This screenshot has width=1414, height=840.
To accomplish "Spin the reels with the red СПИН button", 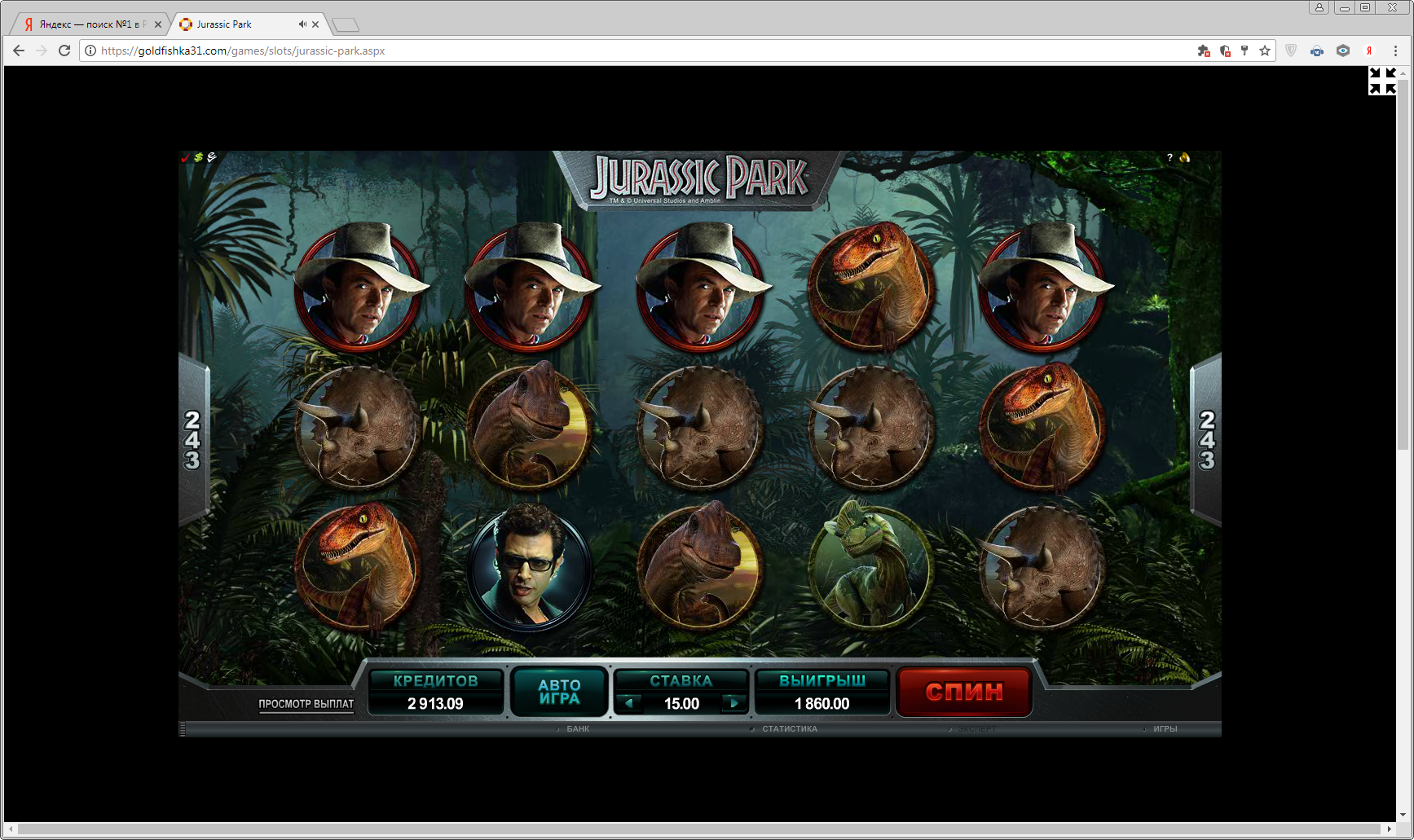I will point(964,692).
